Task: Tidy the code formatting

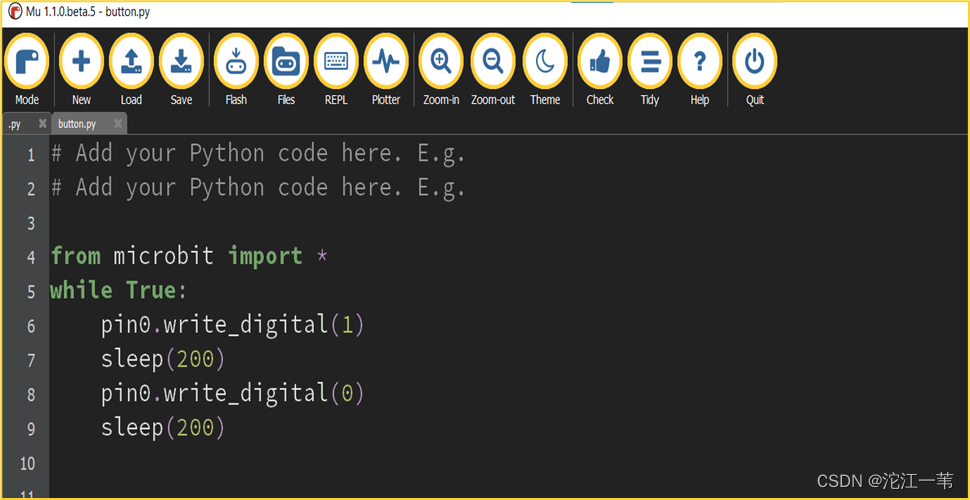Action: [650, 62]
